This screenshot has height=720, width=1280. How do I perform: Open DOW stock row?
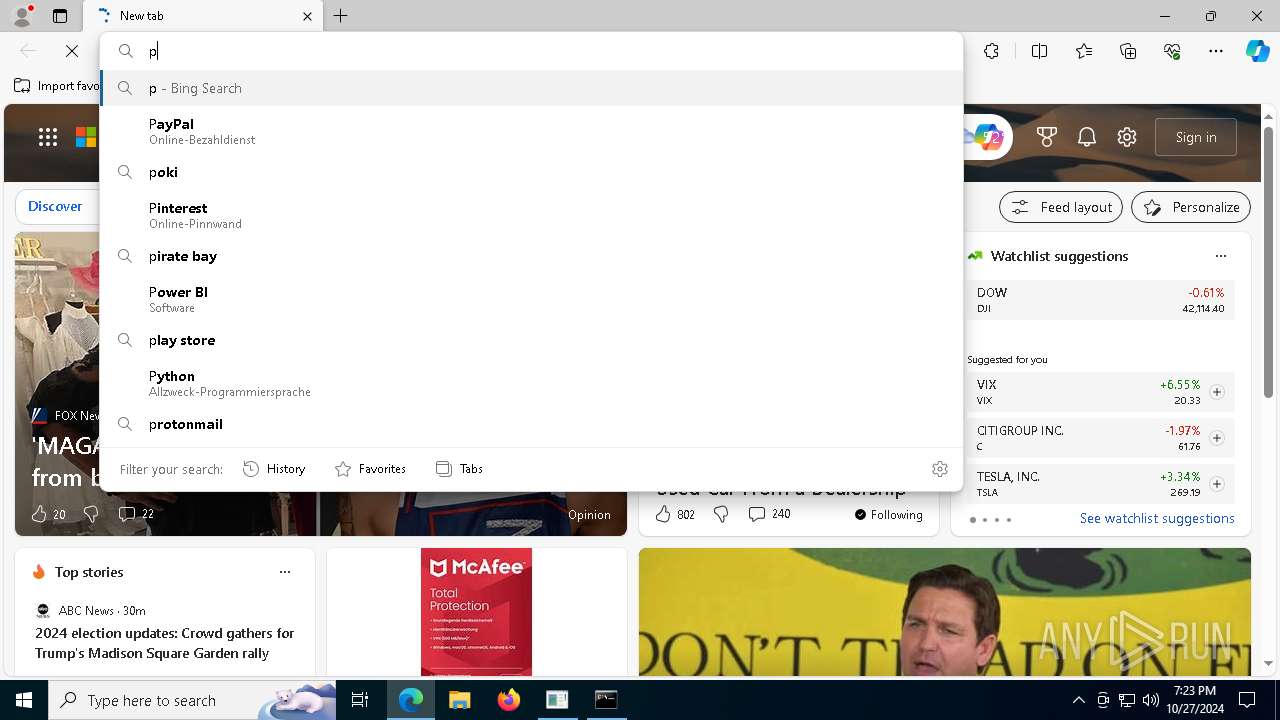point(1100,300)
